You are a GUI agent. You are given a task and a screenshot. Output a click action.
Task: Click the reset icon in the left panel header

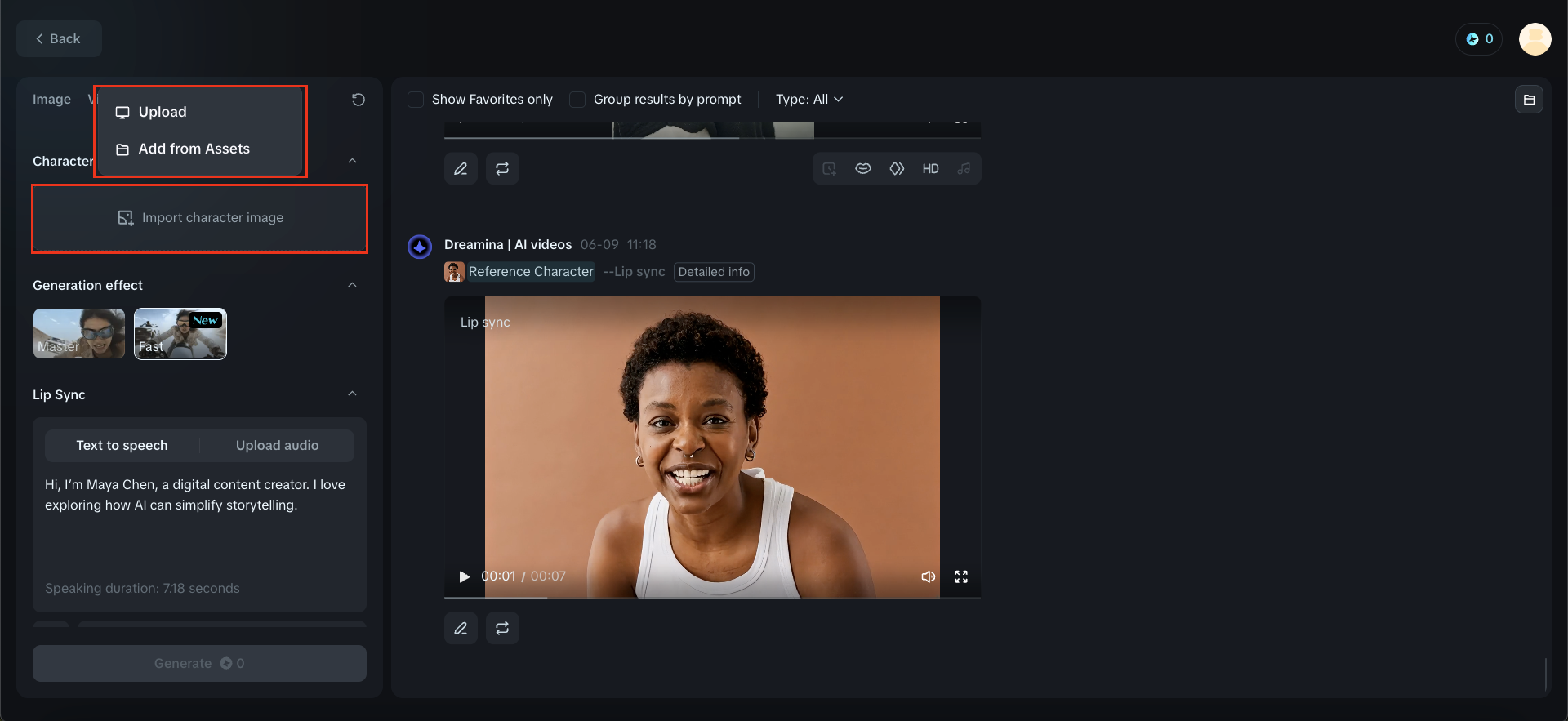[x=359, y=100]
